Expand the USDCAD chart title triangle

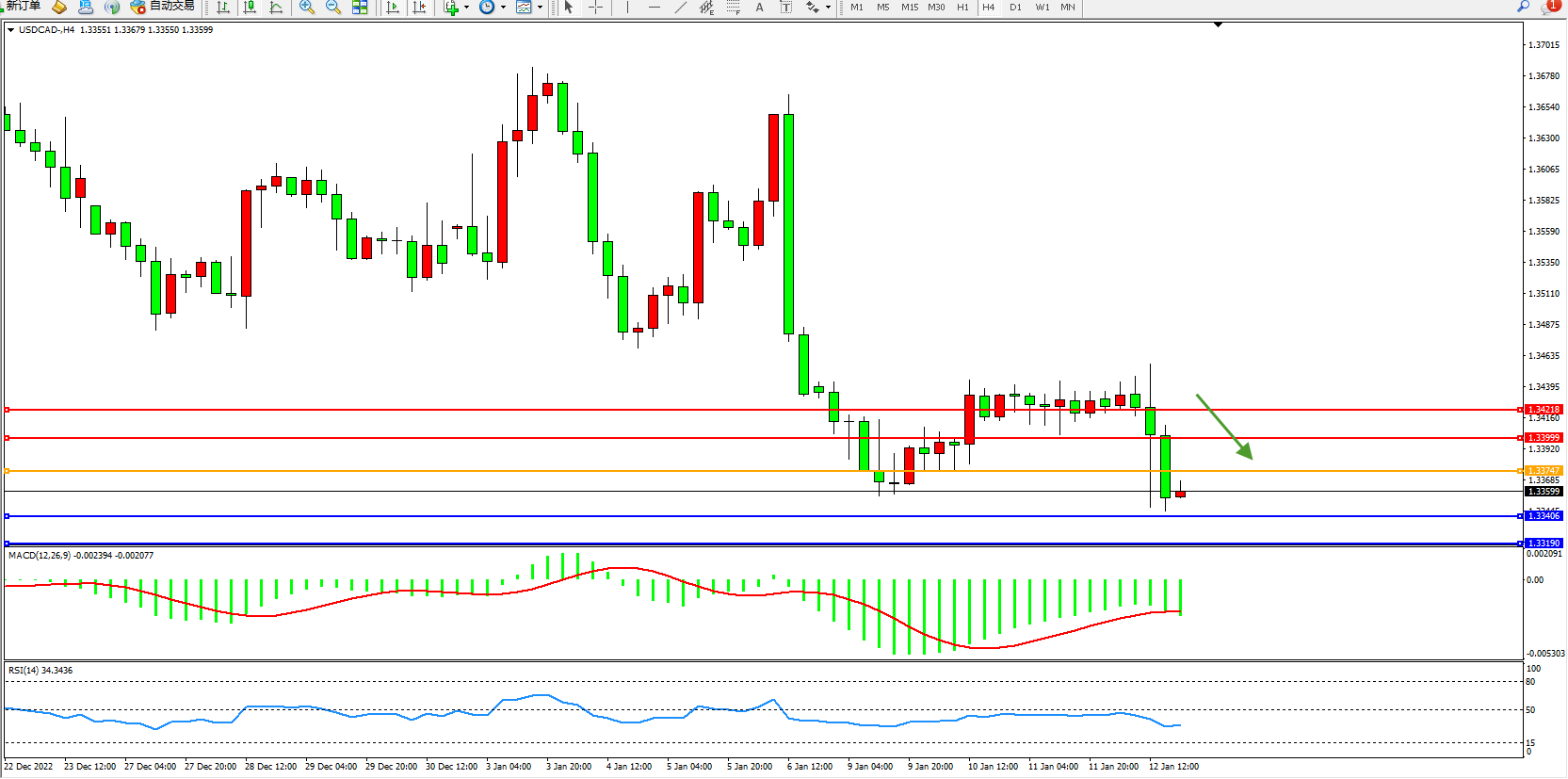tap(10, 30)
